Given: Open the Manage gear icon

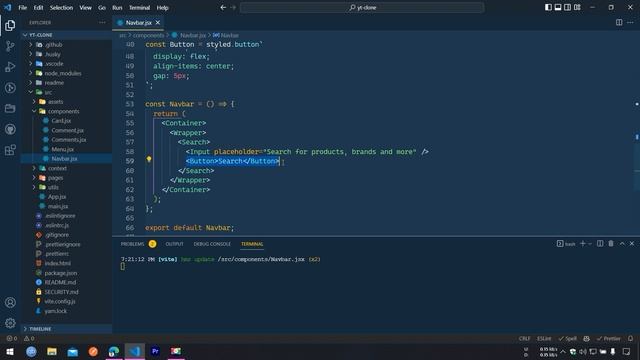Looking at the screenshot, I should [10, 323].
